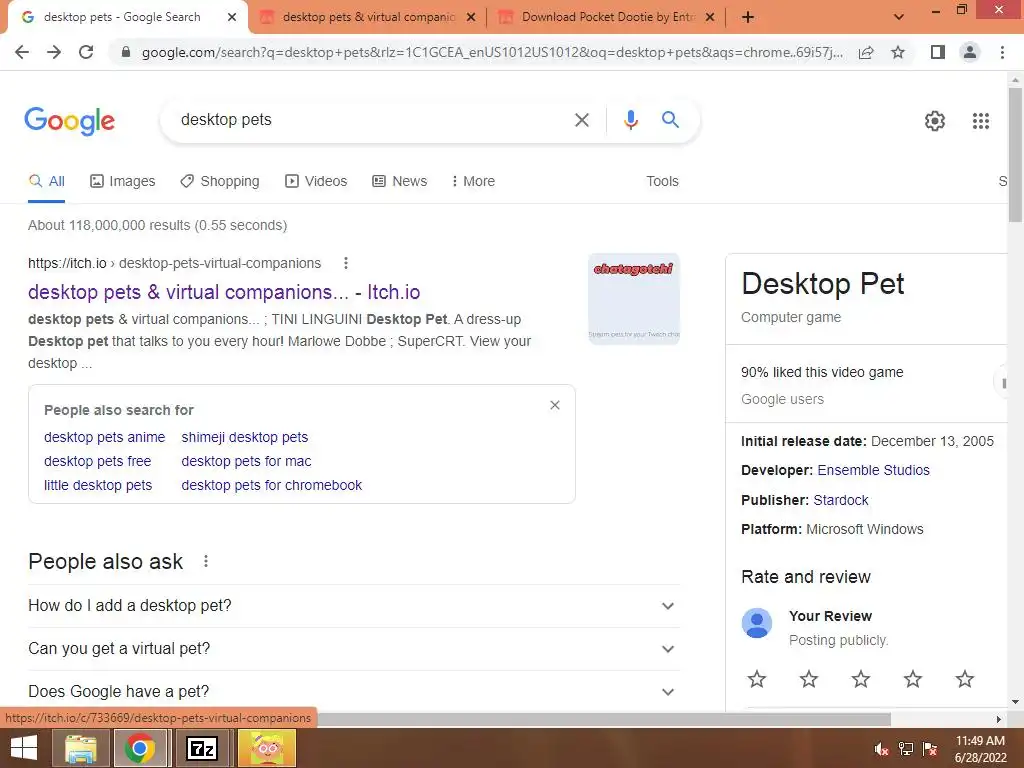Open the share page icon in address bar
This screenshot has height=768, width=1024.
coord(866,52)
